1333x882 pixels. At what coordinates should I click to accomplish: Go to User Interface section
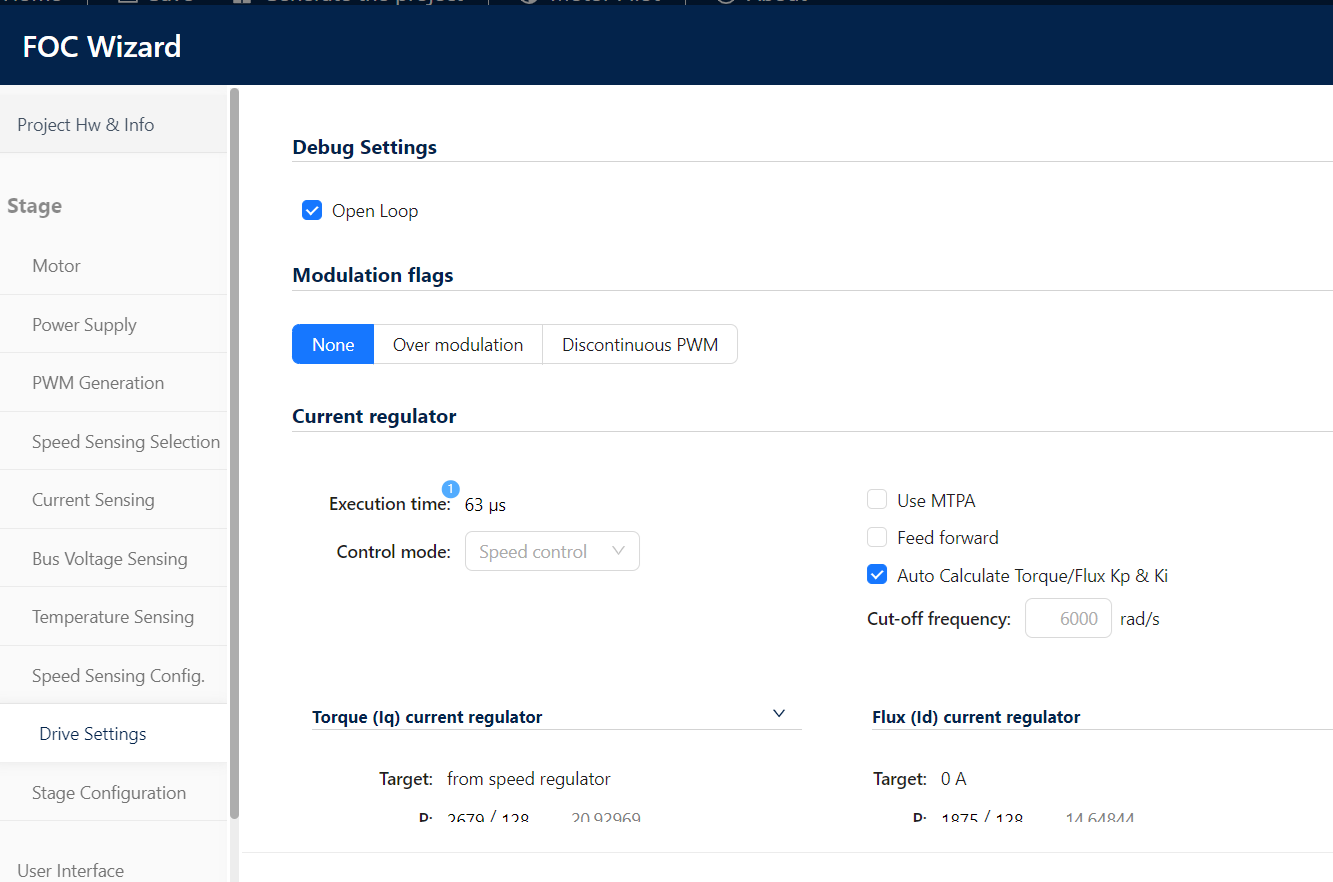coord(71,870)
